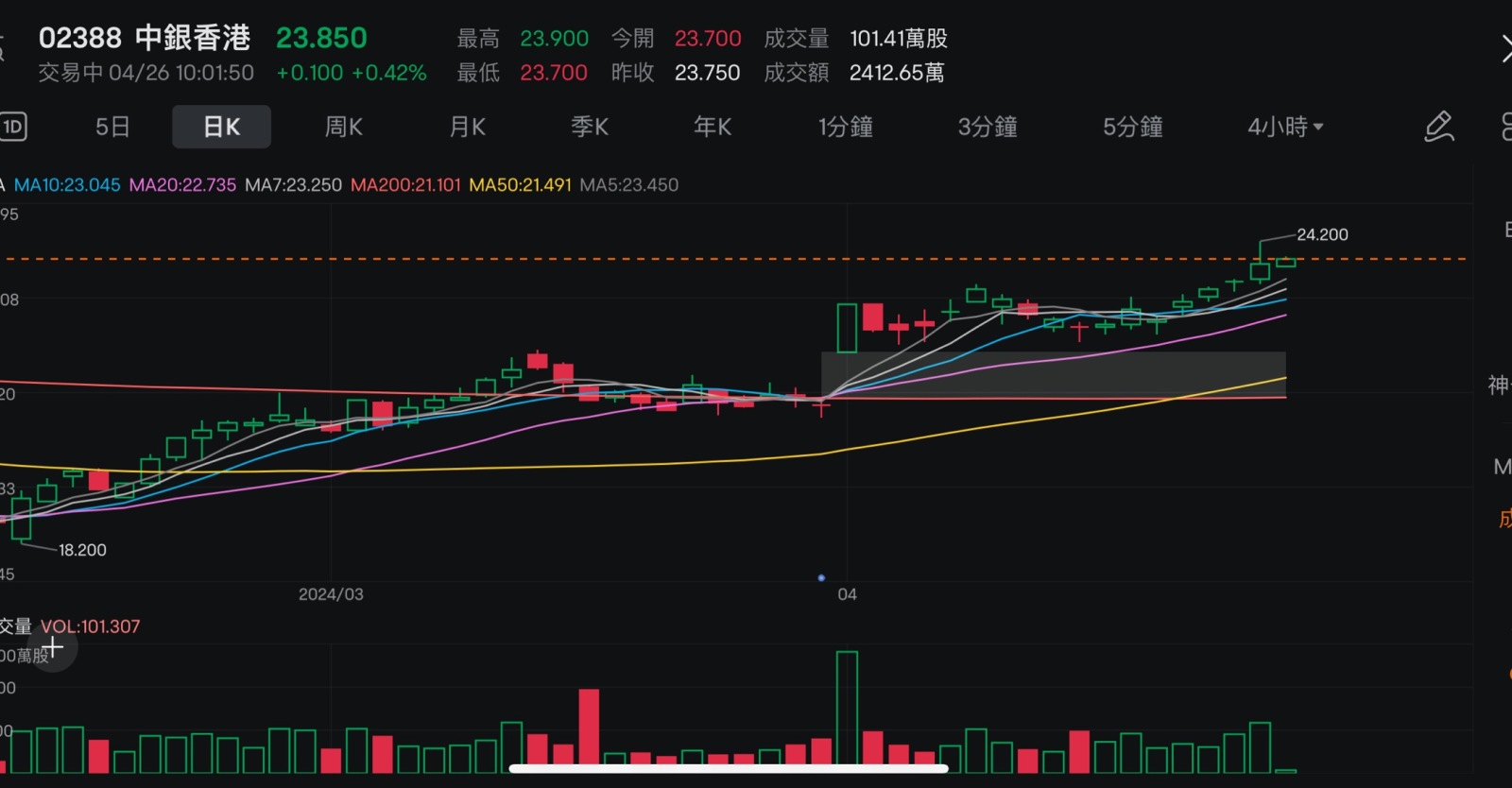The height and width of the screenshot is (788, 1512).
Task: Switch to 年K yearly chart
Action: tap(713, 127)
